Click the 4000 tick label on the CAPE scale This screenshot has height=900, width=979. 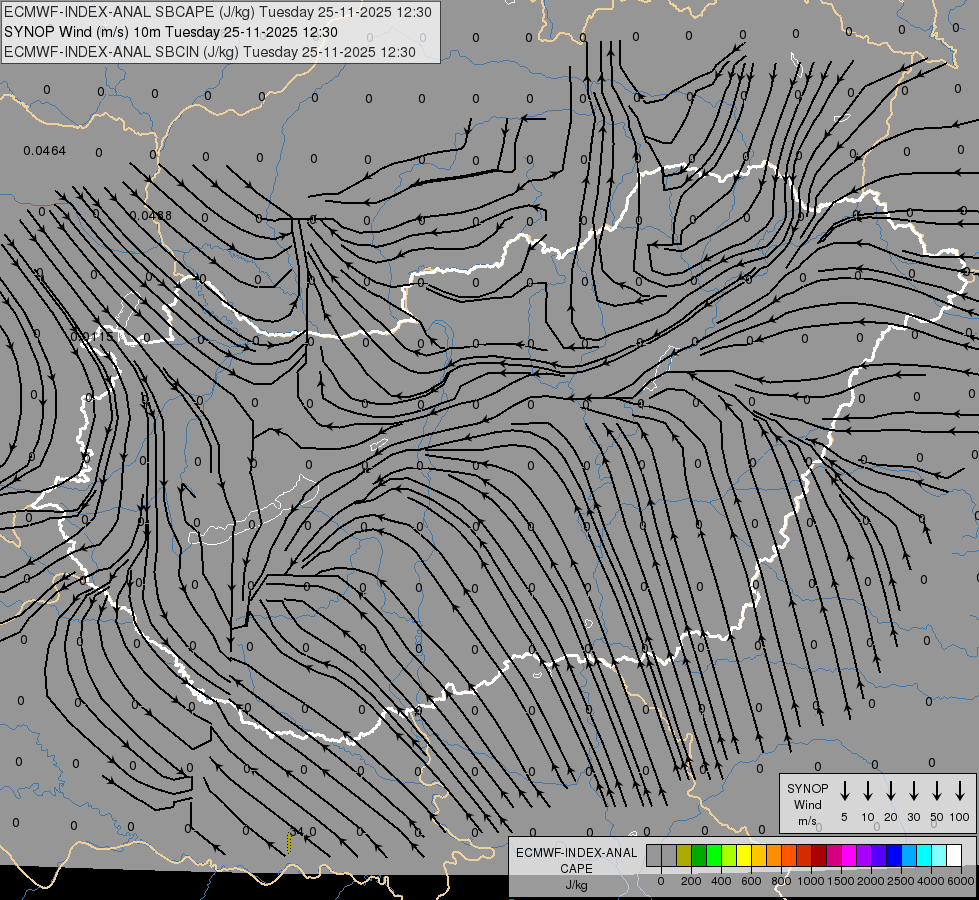pos(931,881)
